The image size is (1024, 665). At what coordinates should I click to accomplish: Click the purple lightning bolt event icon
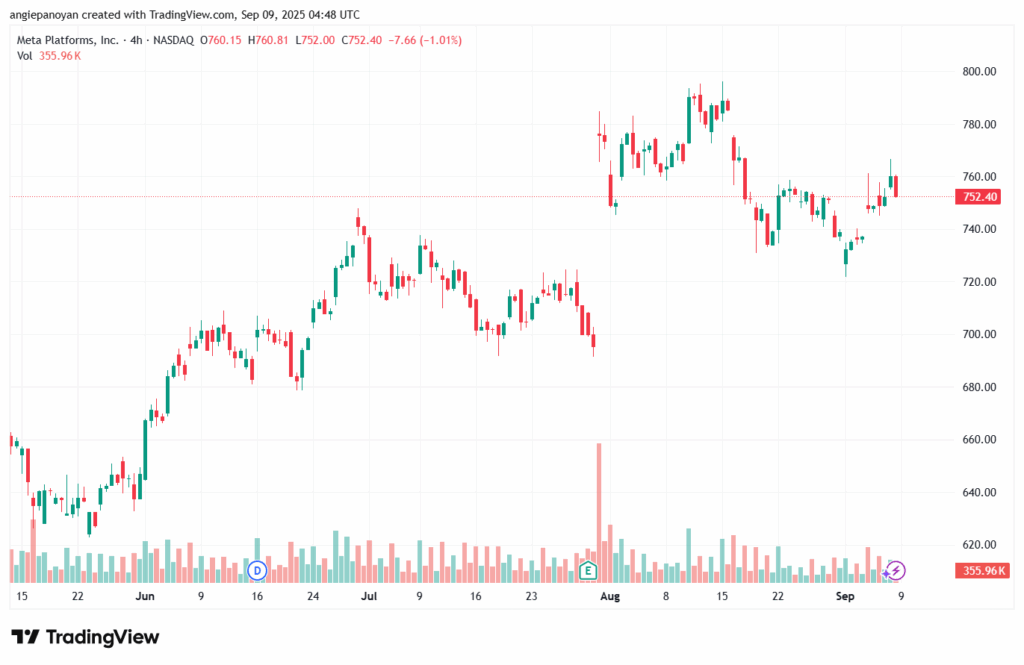coord(896,570)
